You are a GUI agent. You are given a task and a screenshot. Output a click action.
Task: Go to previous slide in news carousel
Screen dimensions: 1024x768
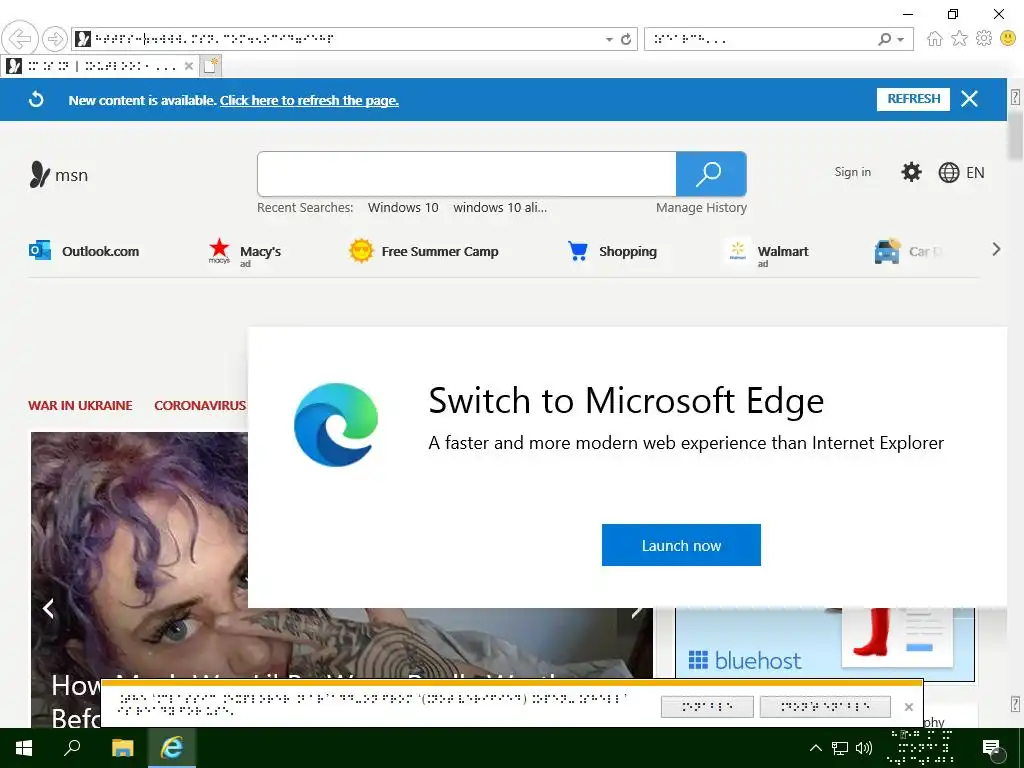(48, 608)
